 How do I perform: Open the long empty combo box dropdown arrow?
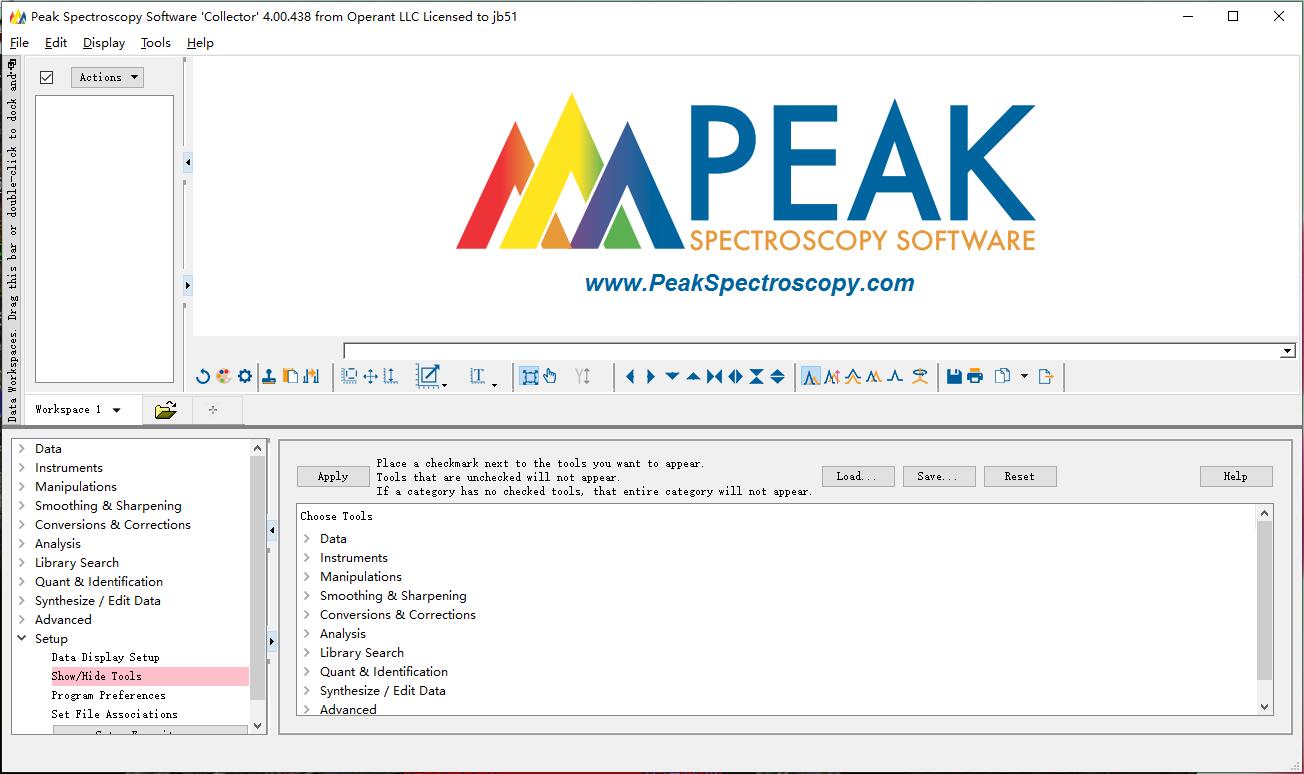1288,351
